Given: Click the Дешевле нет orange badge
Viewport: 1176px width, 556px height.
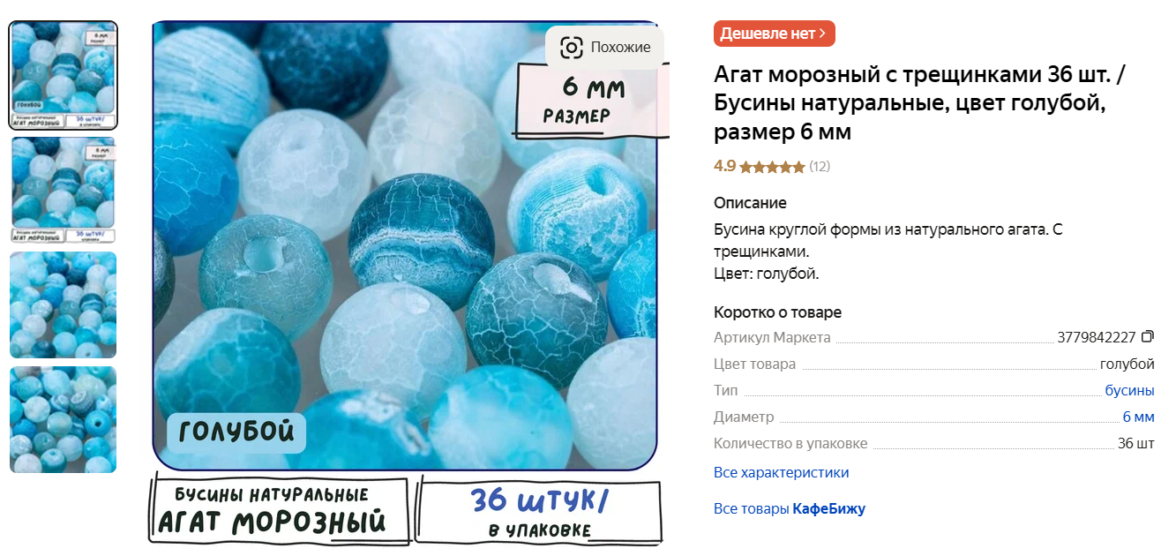Looking at the screenshot, I should 774,33.
